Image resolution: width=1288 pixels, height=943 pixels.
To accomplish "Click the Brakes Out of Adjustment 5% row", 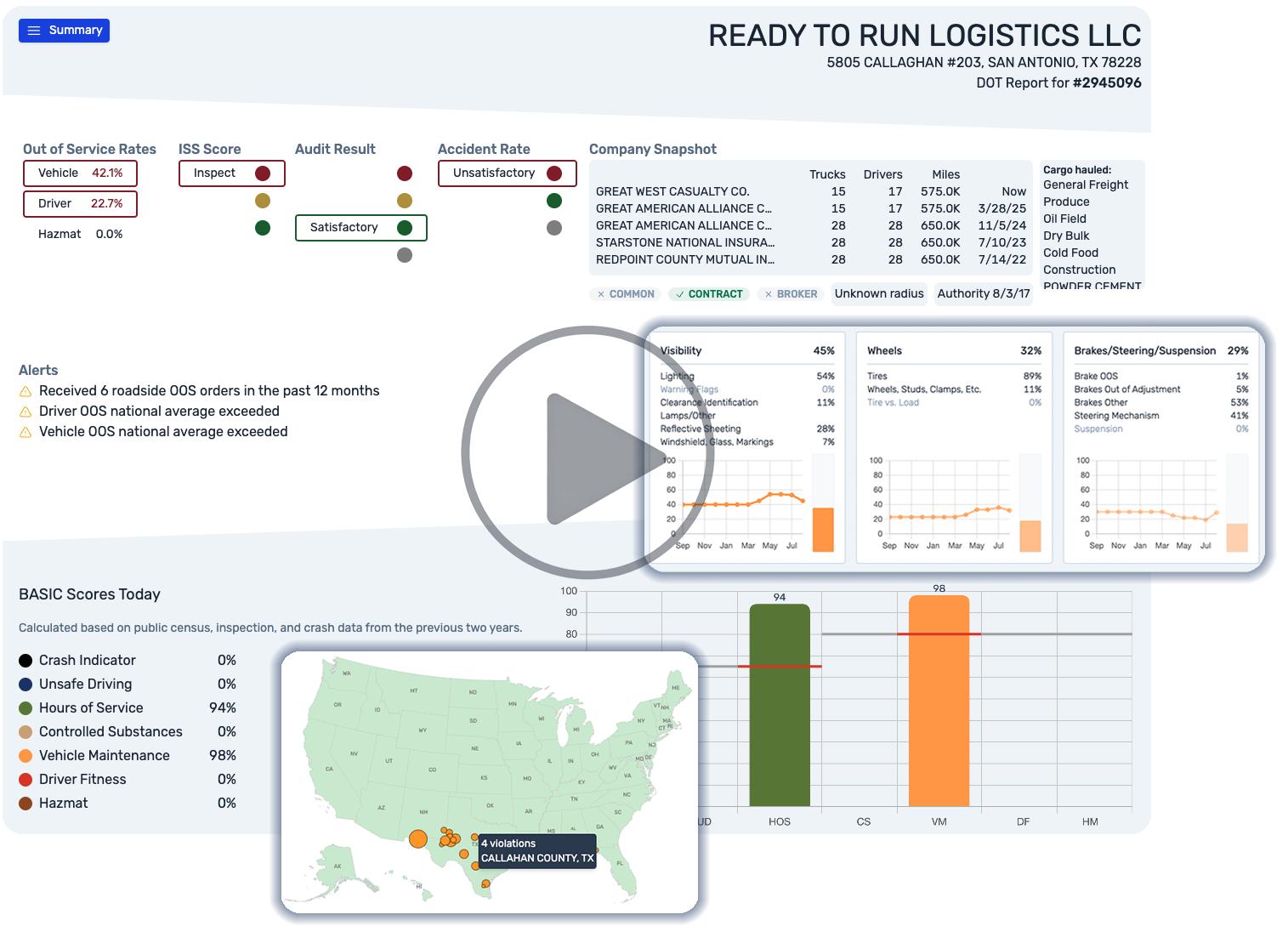I will click(1161, 389).
